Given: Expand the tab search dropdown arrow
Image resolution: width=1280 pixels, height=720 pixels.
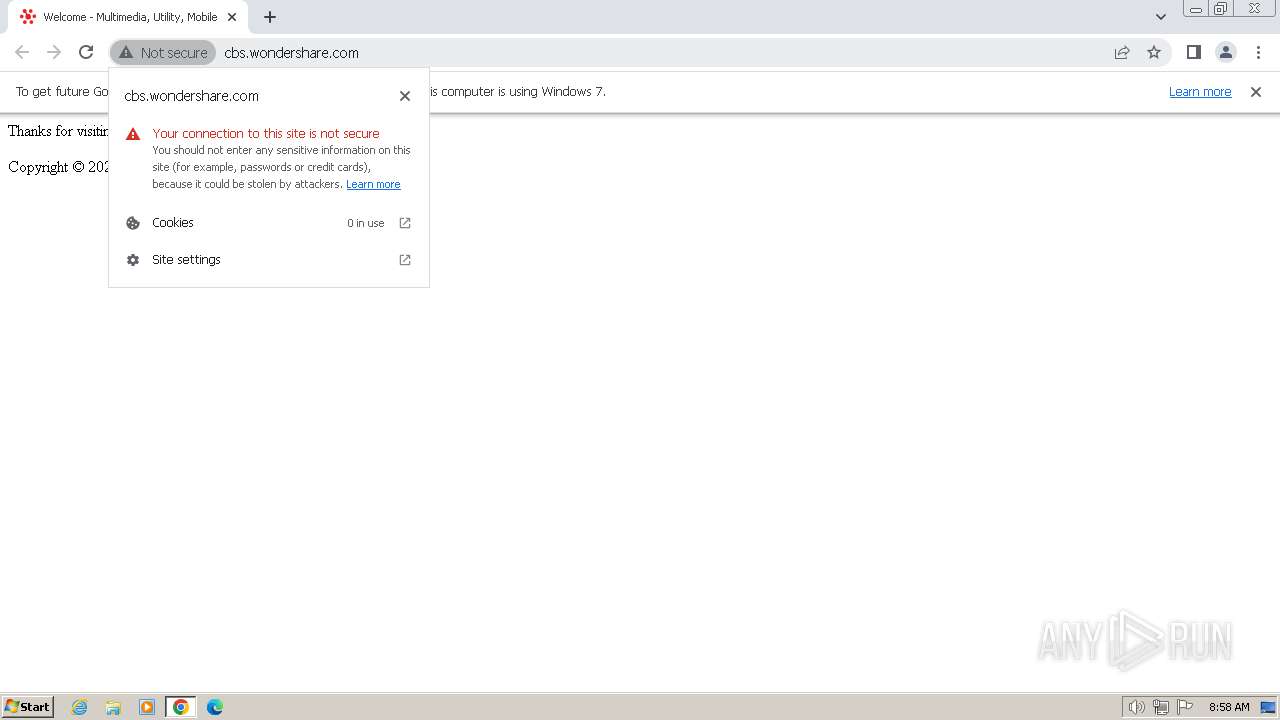Looking at the screenshot, I should pyautogui.click(x=1160, y=17).
